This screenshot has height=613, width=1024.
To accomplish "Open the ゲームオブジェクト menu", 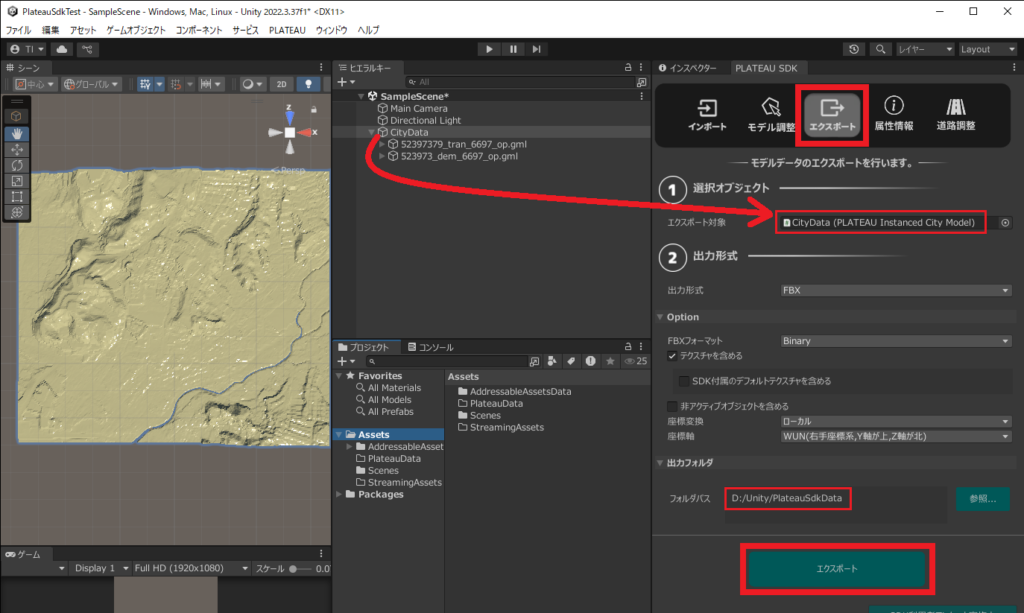I will [x=136, y=30].
